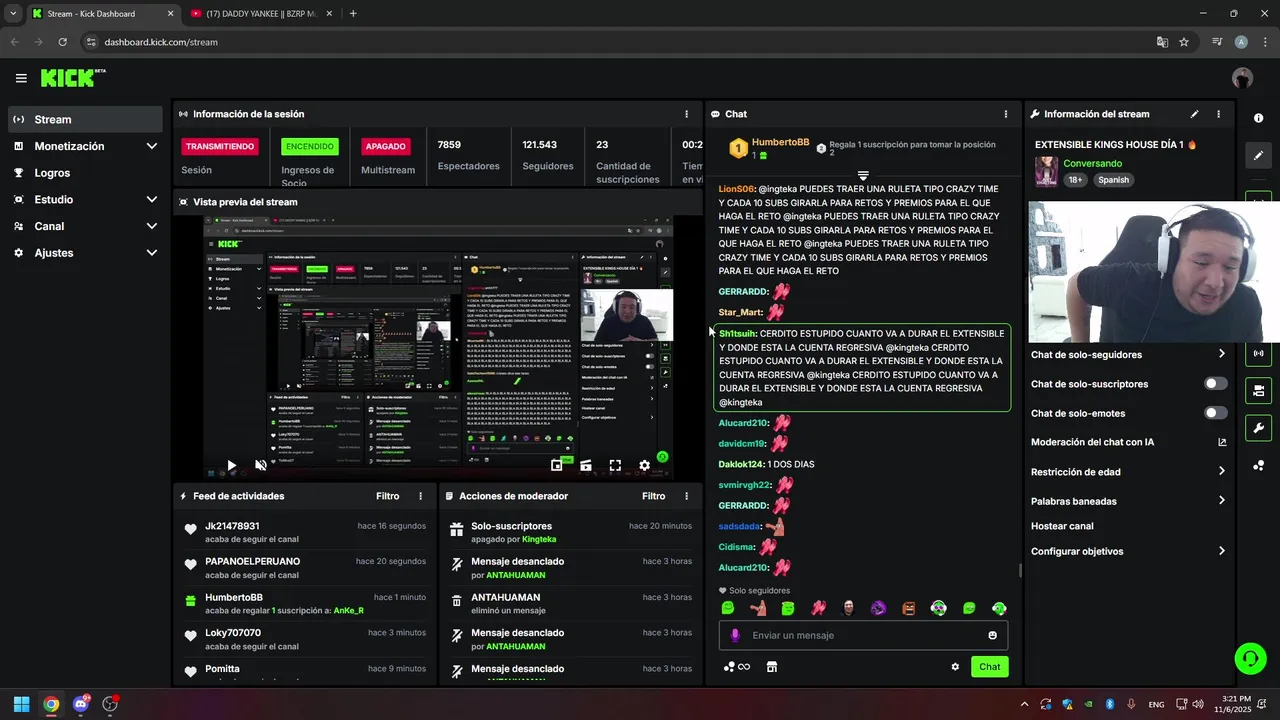Click the camera icon in the right rail
This screenshot has width=1280, height=720.
click(x=1258, y=390)
